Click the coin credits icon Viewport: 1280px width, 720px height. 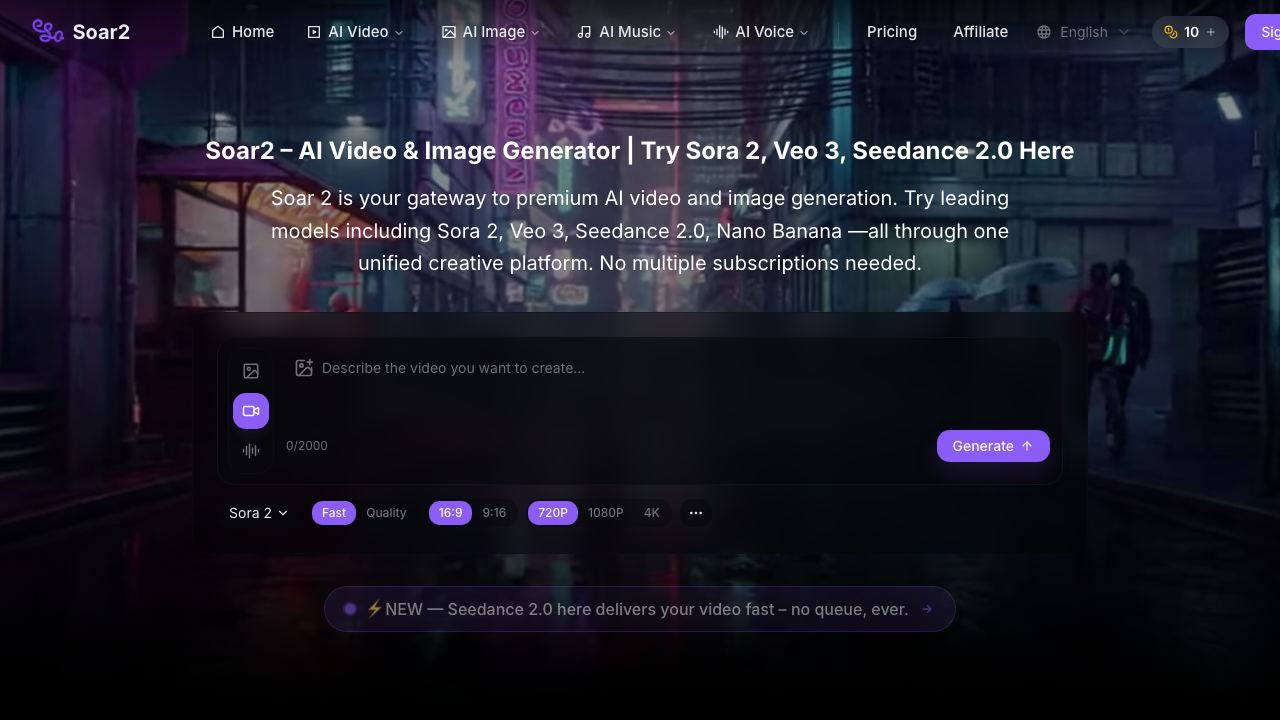click(1171, 32)
